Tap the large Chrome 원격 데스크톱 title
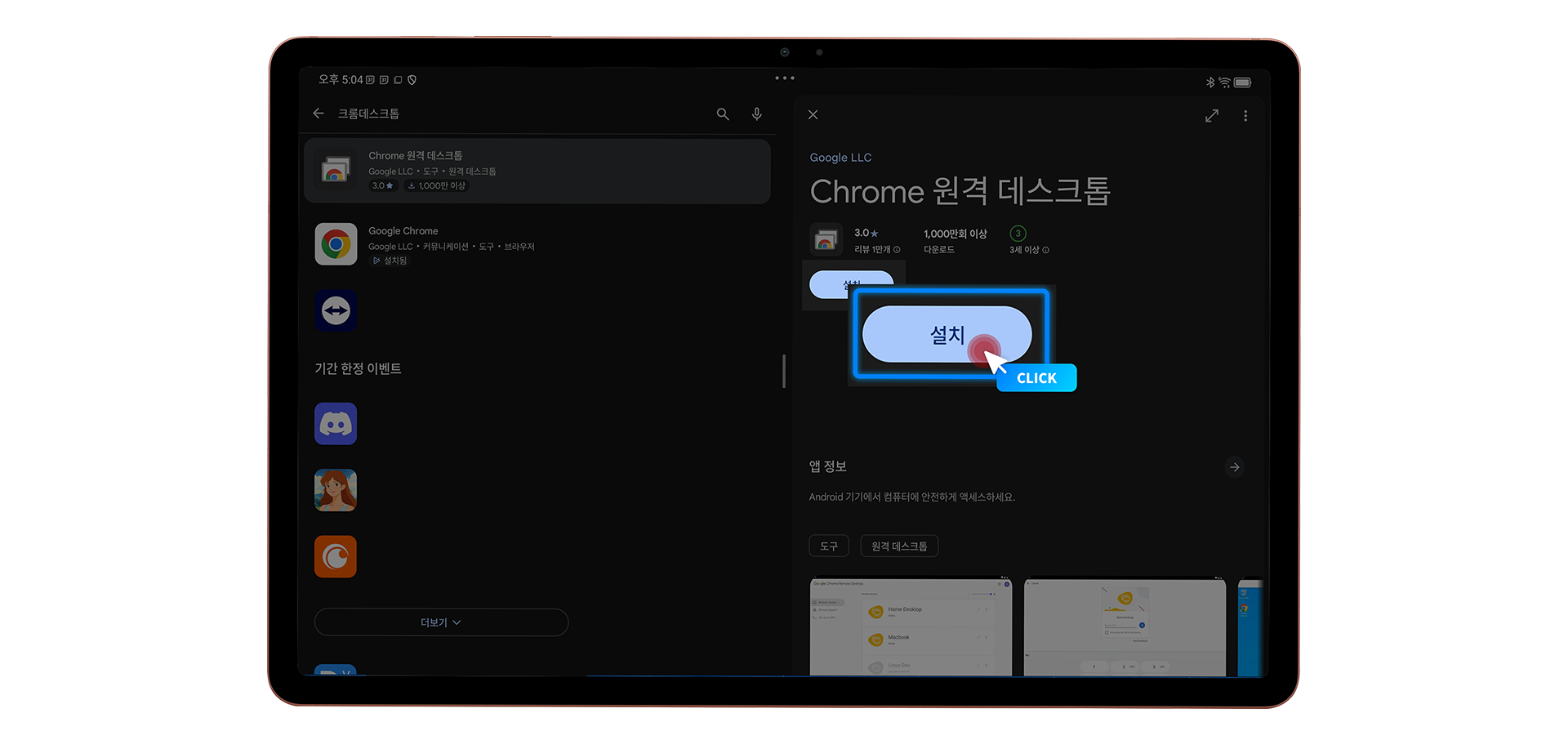Viewport: 1568px width, 753px height. point(960,192)
